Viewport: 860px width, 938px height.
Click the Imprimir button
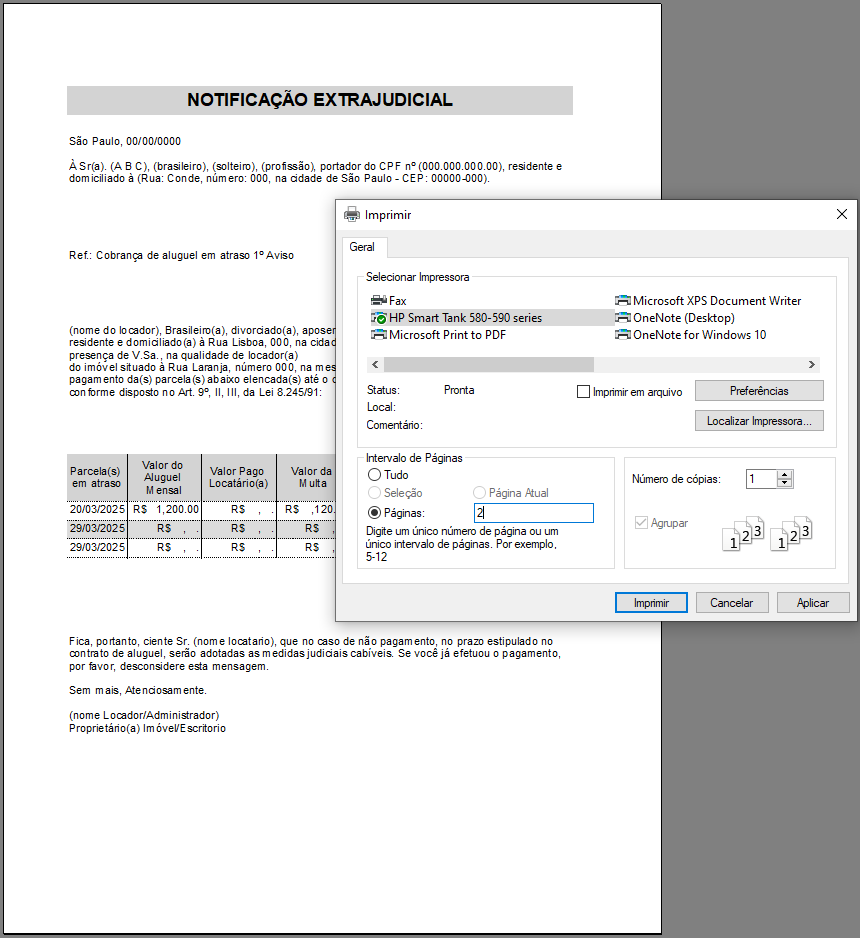[651, 602]
